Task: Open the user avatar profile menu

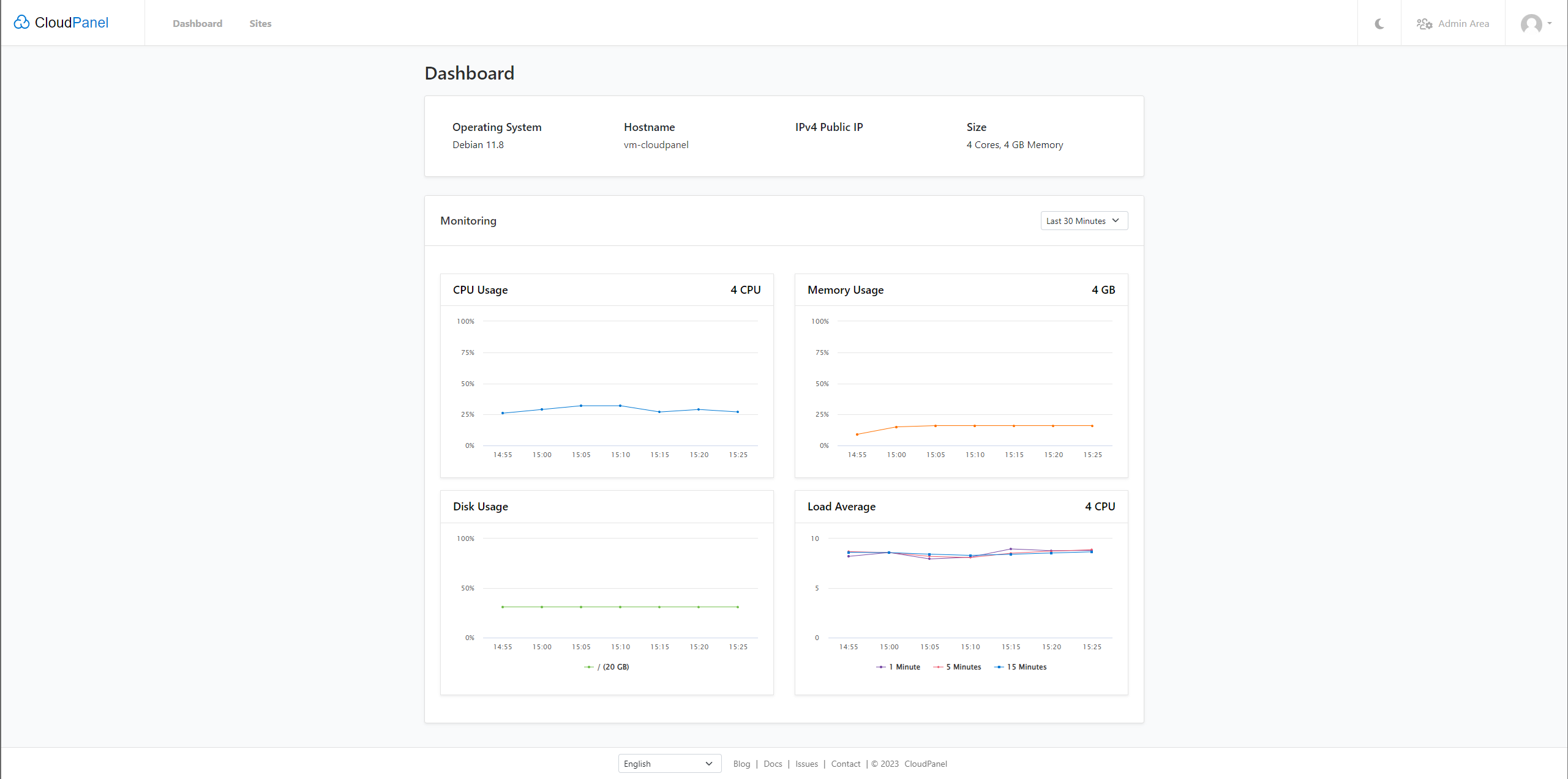Action: 1531,24
